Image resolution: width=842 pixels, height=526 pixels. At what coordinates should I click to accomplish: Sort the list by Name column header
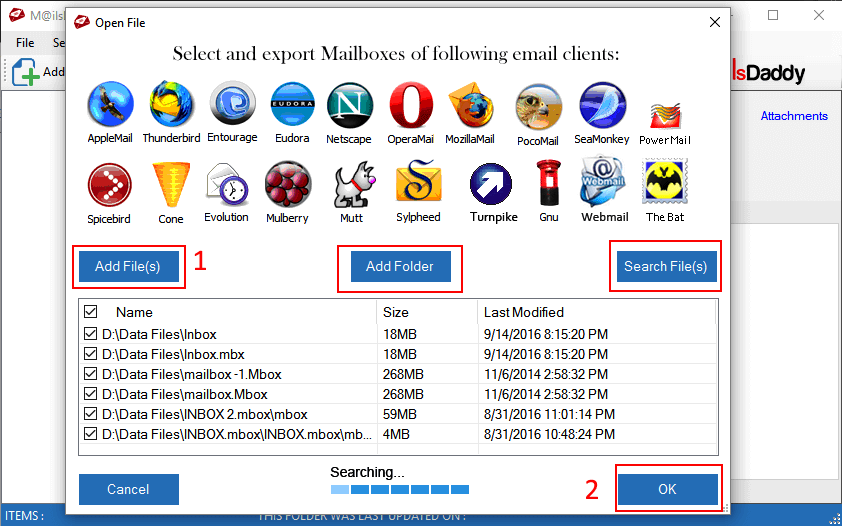[x=134, y=312]
